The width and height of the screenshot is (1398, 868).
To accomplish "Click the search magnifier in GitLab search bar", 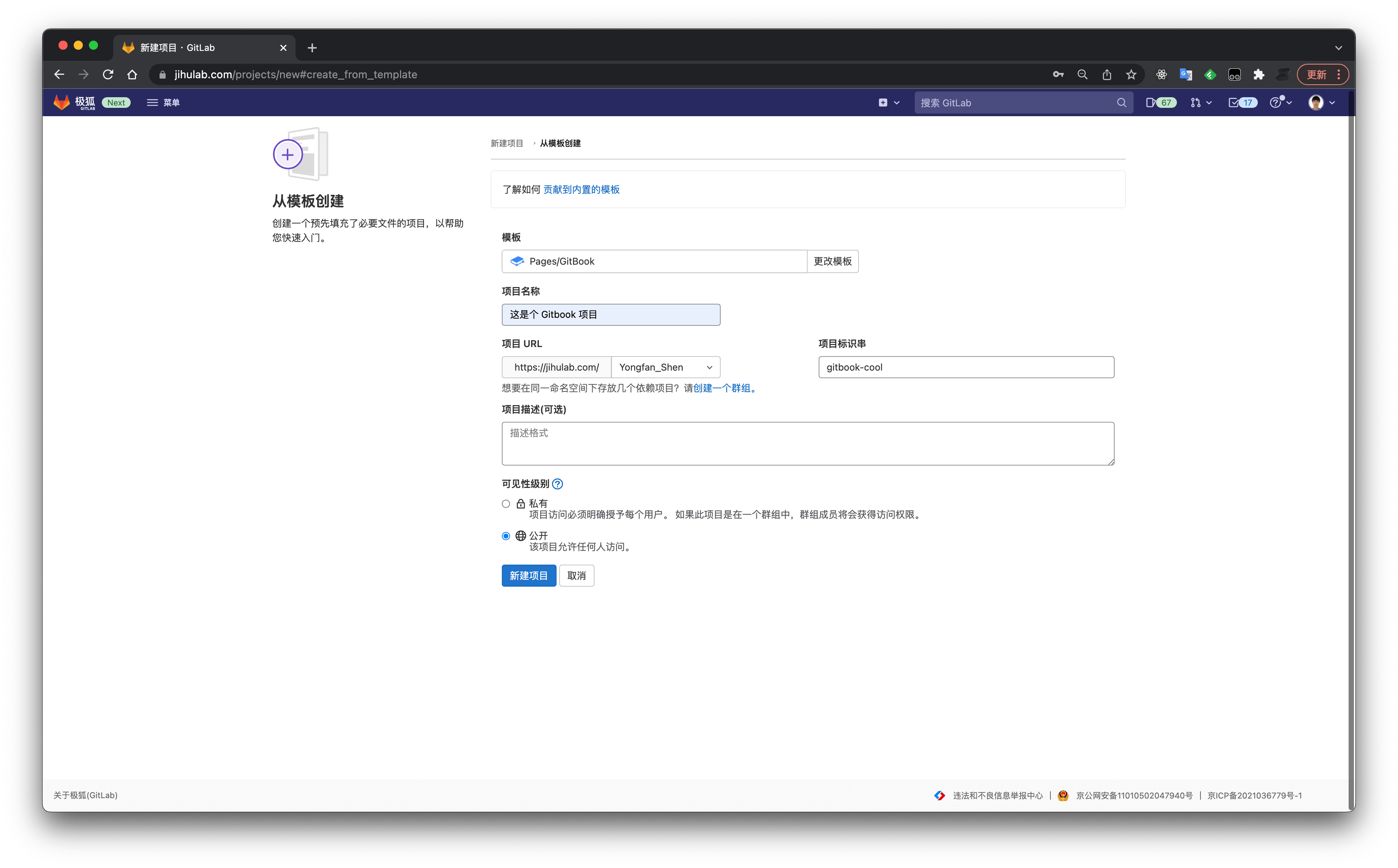I will click(1121, 102).
